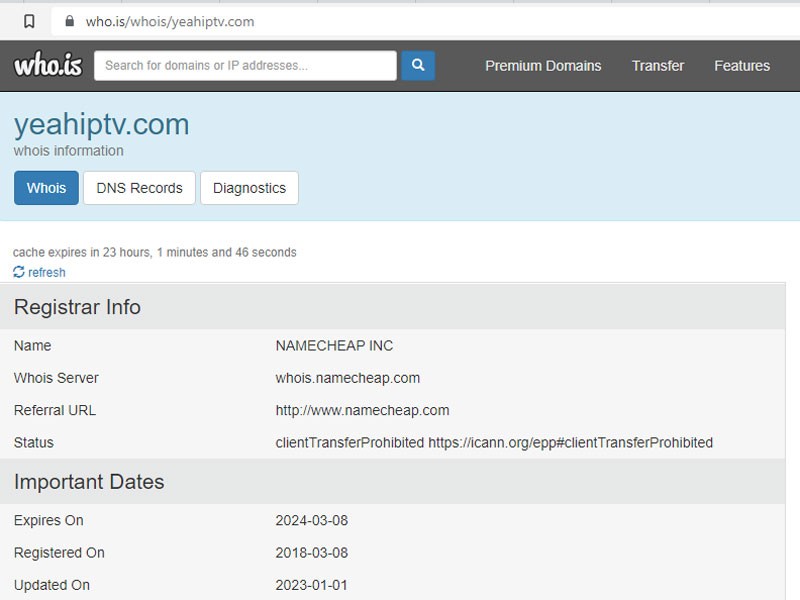
Task: Click the whois.namecheap.com server value
Action: click(347, 378)
